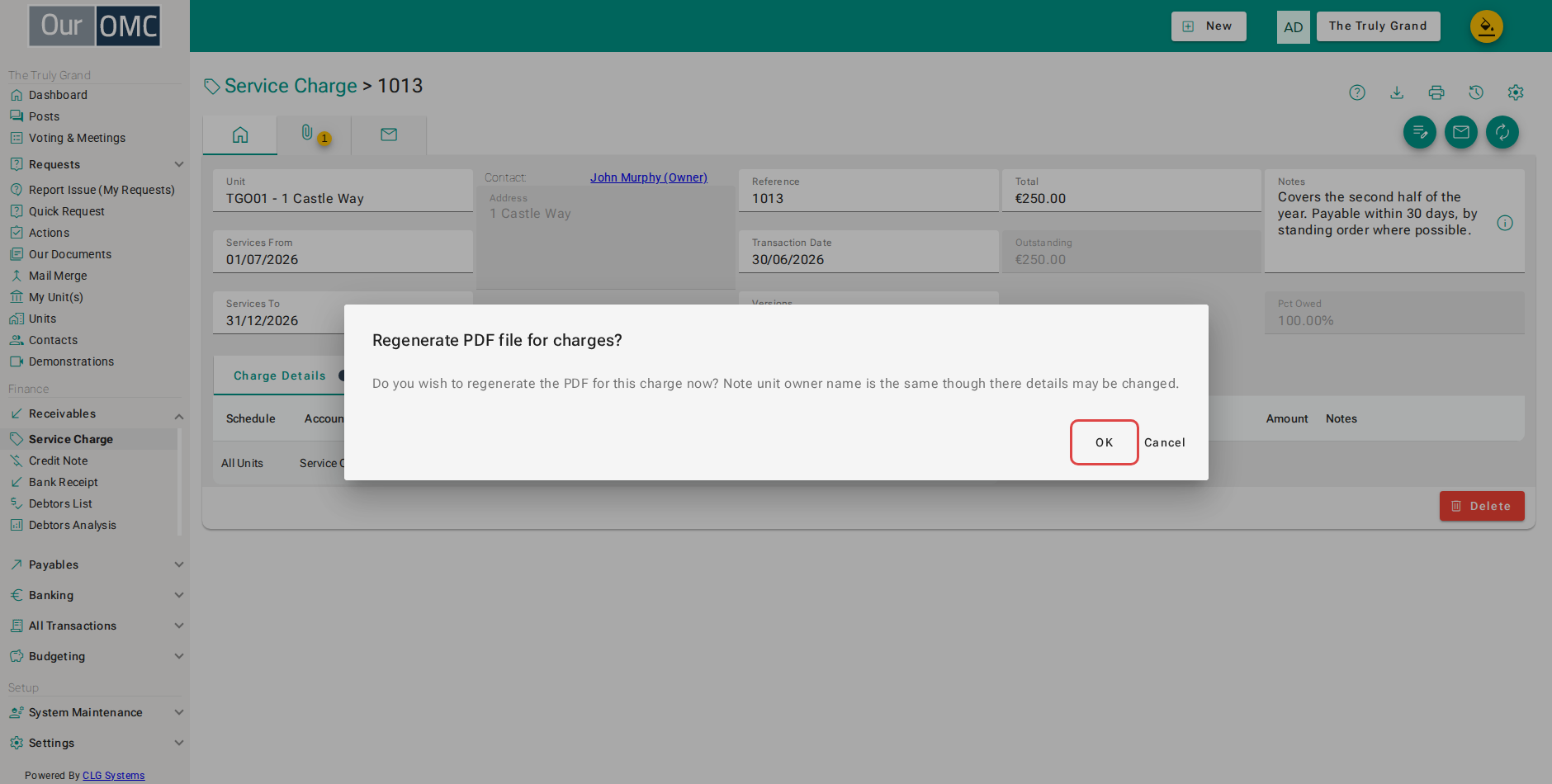Go to Dashboard in sidebar

(58, 95)
